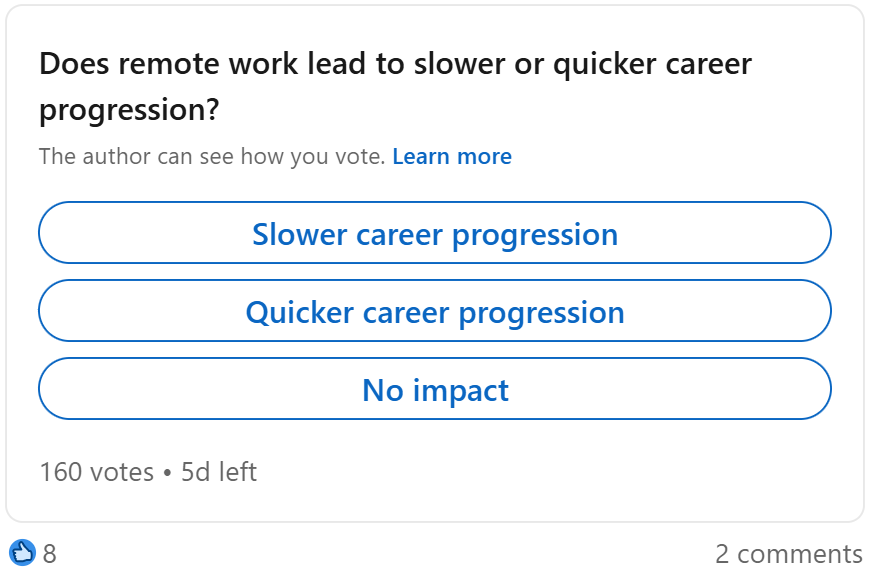The image size is (869, 576).
Task: Learn more about poll vote visibility
Action: 452,156
